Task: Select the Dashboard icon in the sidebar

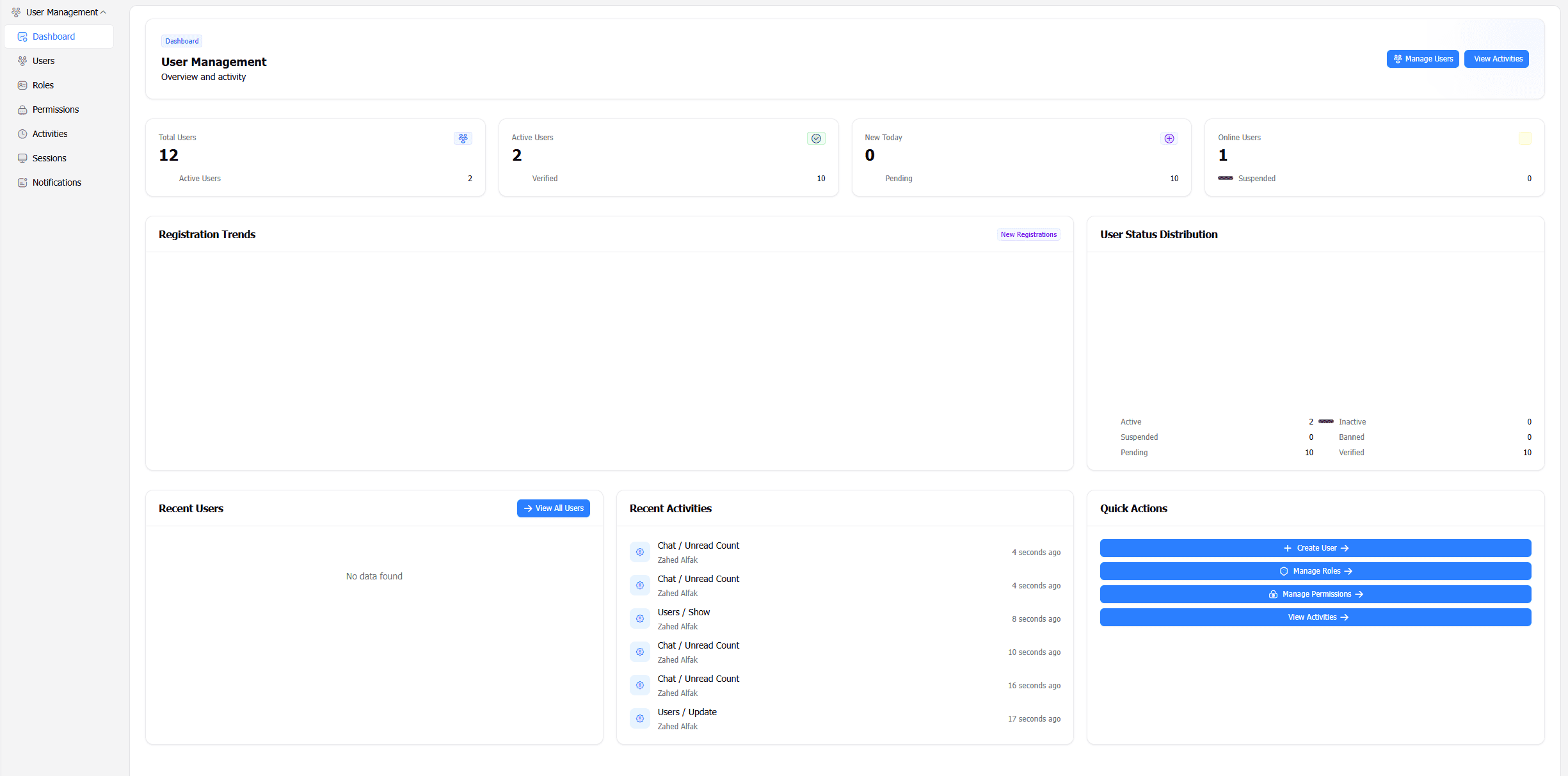Action: click(22, 36)
